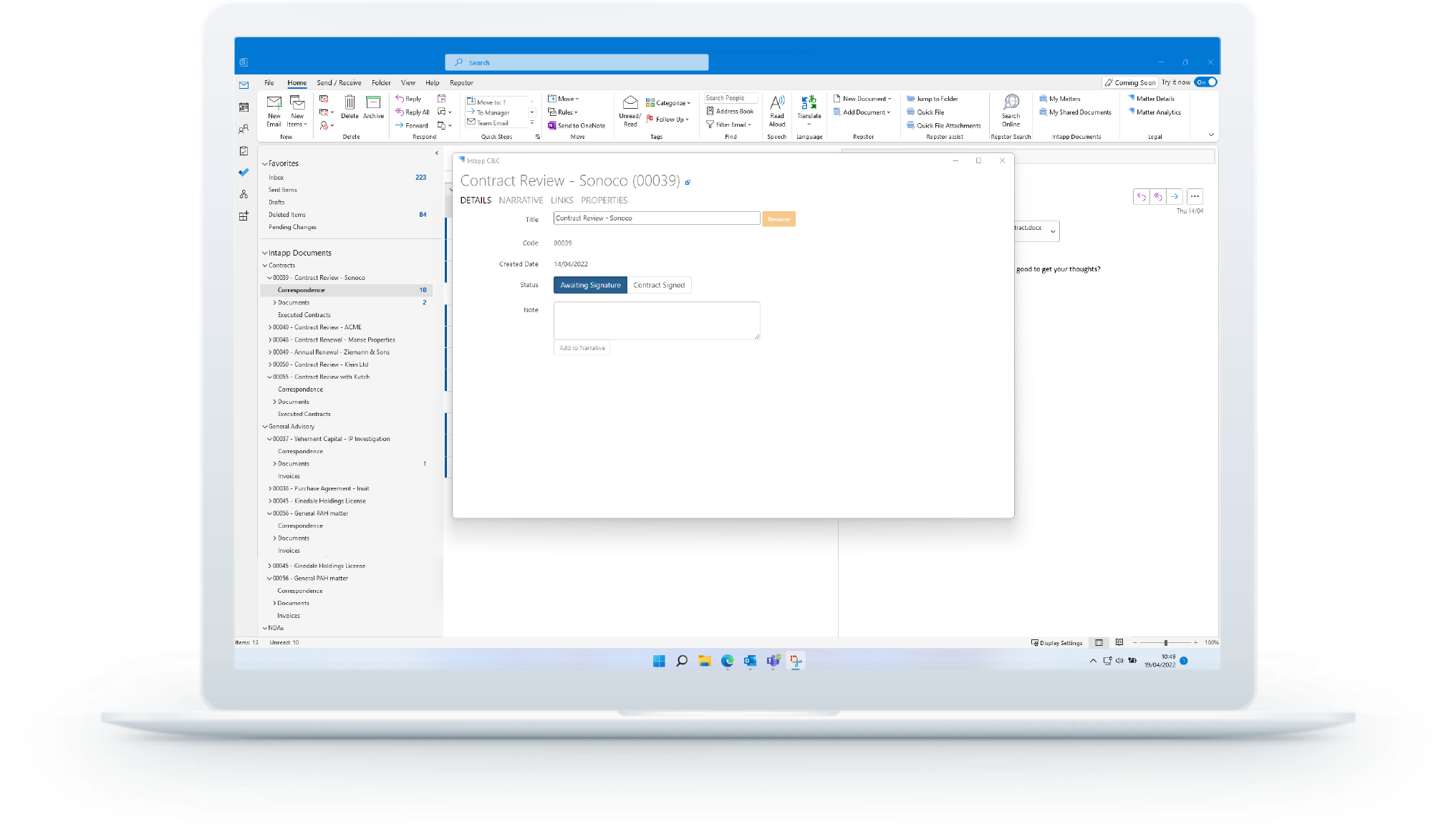Open Matter Analytics
The image size is (1456, 837).
(x=1154, y=112)
